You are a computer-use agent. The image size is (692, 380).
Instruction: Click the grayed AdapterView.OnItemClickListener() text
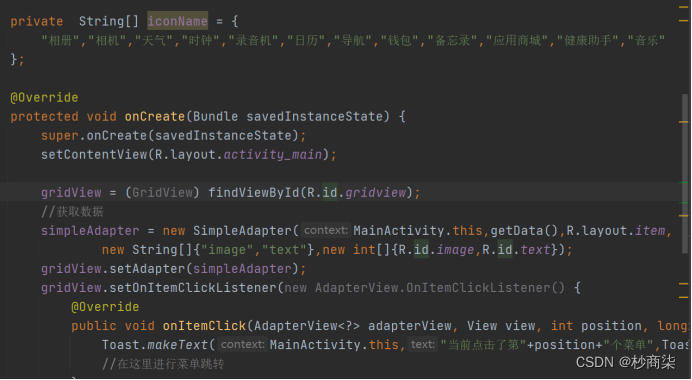point(440,288)
